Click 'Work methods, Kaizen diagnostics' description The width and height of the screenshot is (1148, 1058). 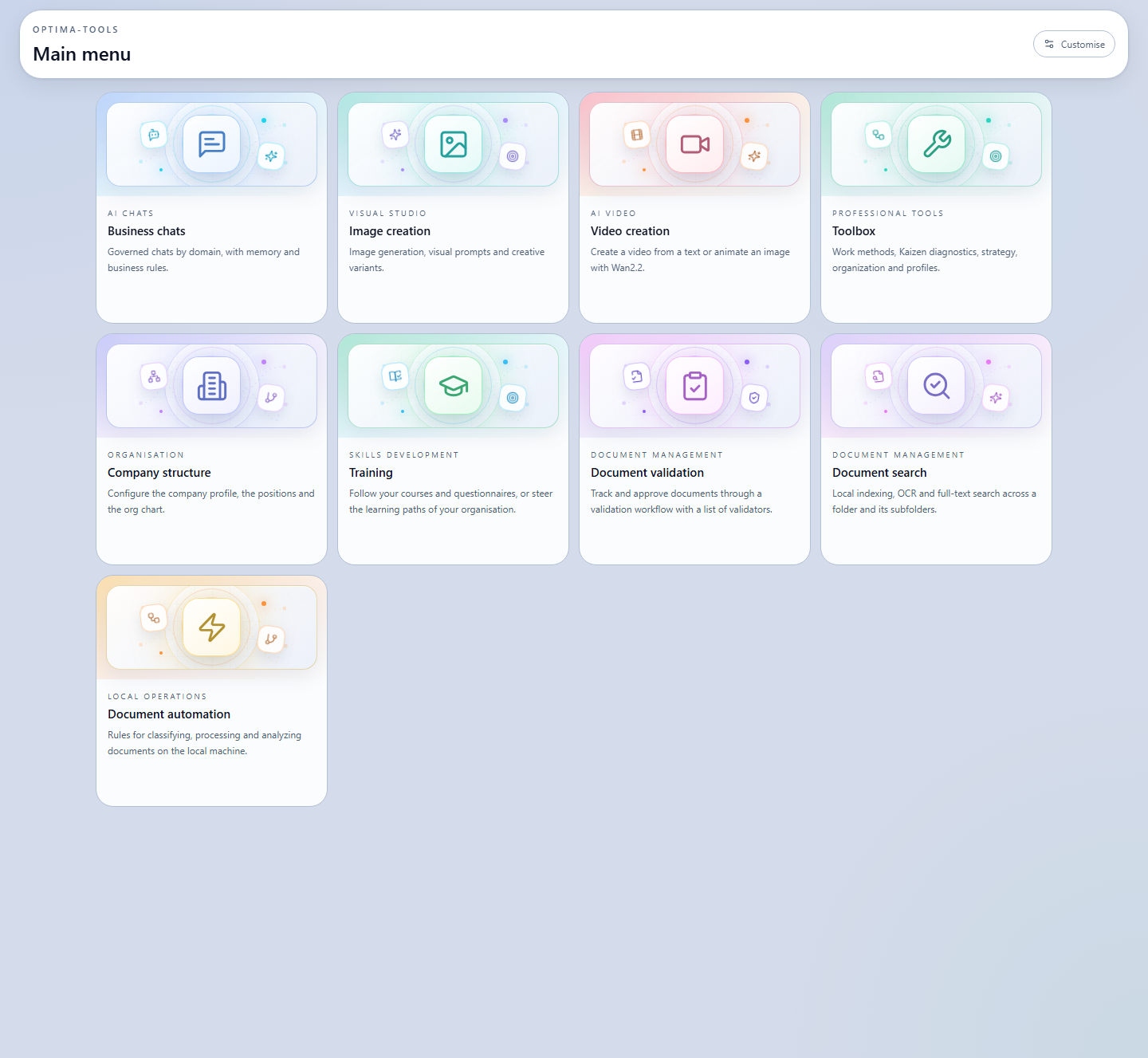[x=925, y=260]
